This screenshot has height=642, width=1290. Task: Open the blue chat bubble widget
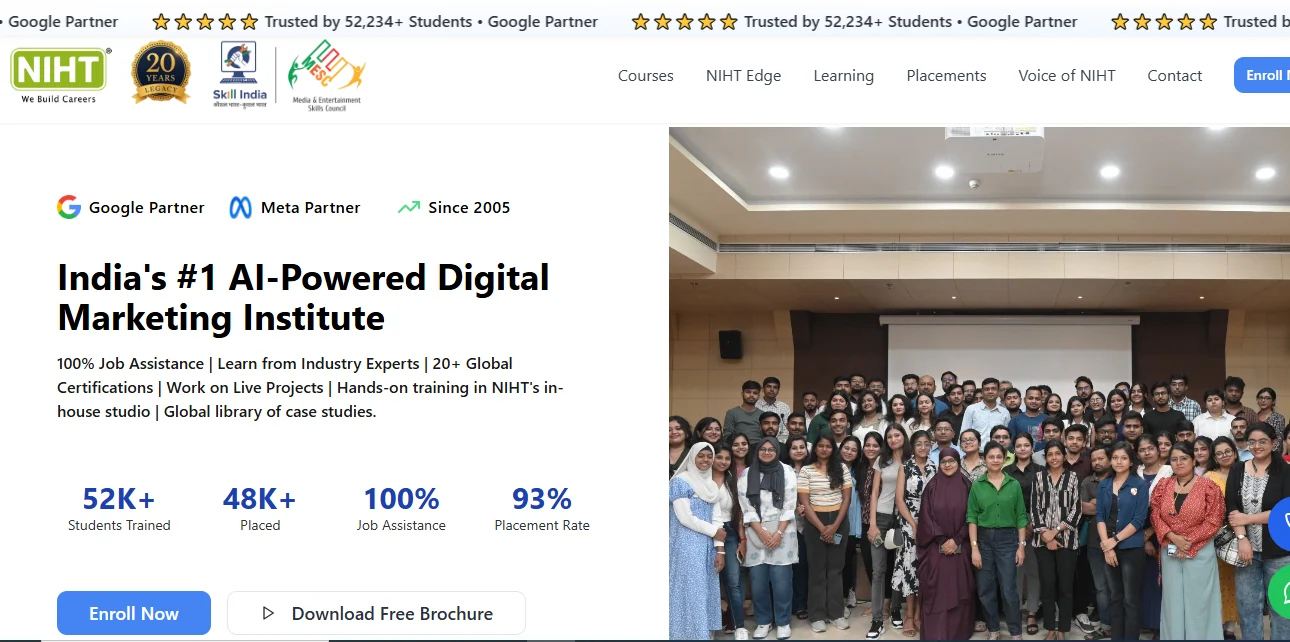tap(1283, 524)
